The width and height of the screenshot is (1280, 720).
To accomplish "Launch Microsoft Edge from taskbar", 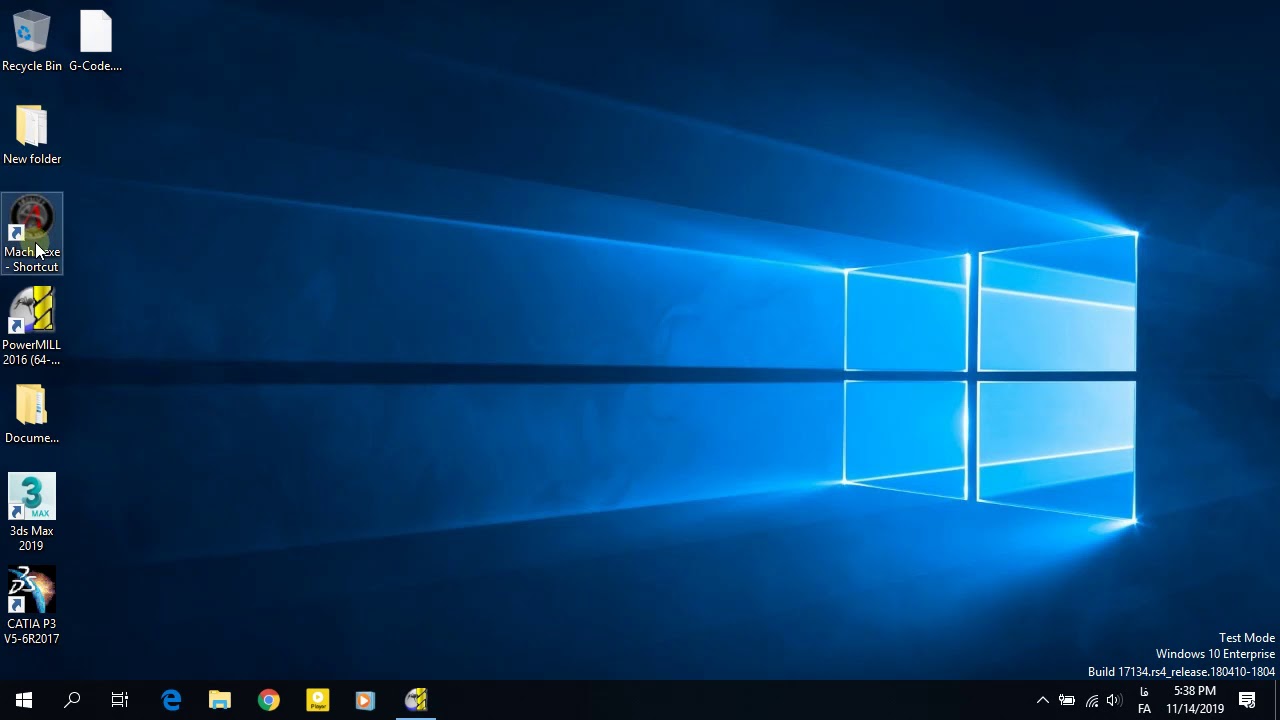I will (171, 700).
